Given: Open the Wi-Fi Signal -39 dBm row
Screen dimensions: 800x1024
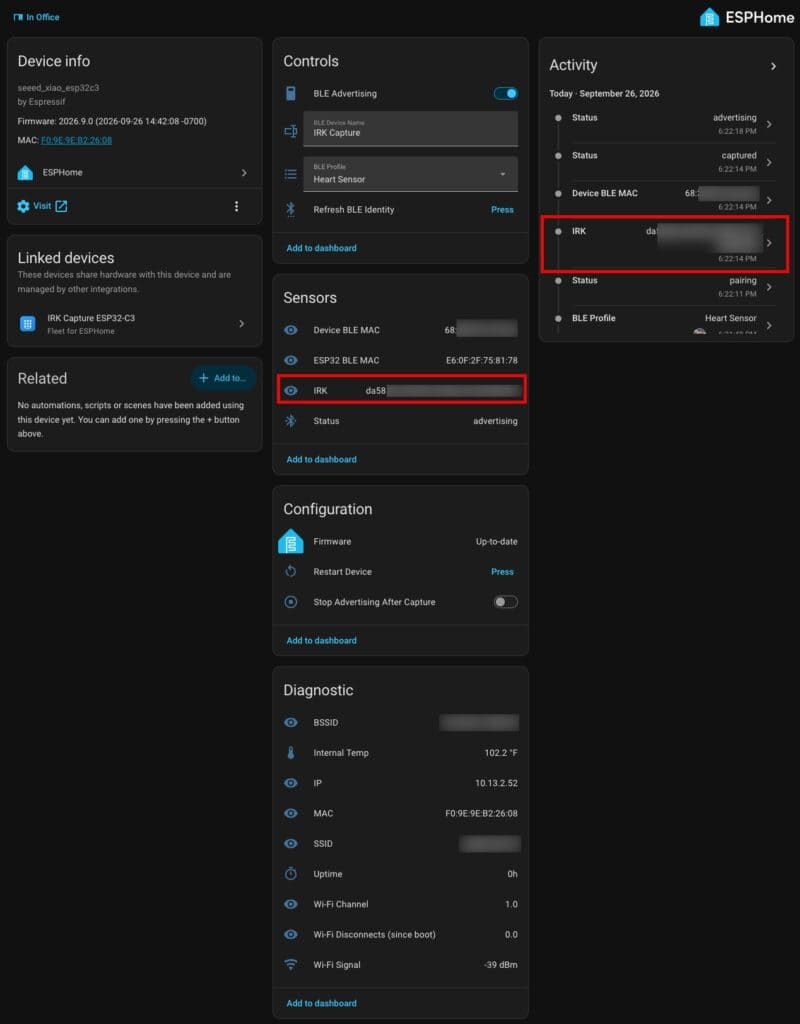Looking at the screenshot, I should pos(401,965).
